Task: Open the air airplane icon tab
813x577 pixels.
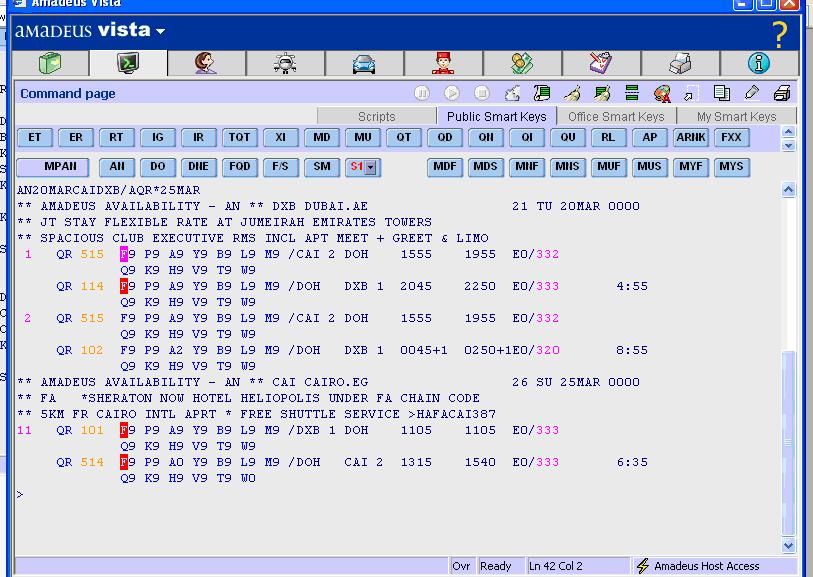Action: pyautogui.click(x=285, y=64)
